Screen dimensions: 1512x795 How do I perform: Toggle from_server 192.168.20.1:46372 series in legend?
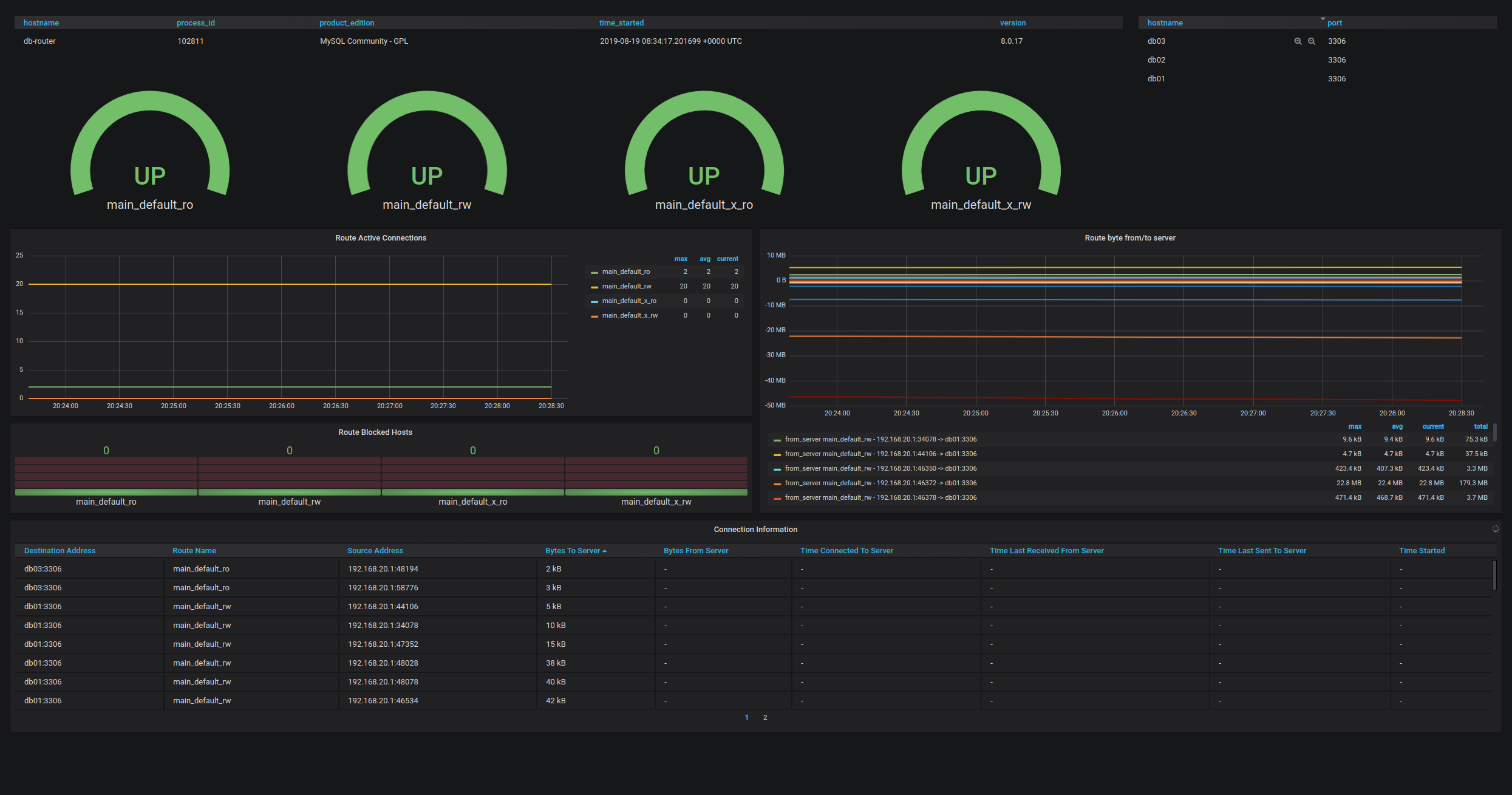coord(880,483)
